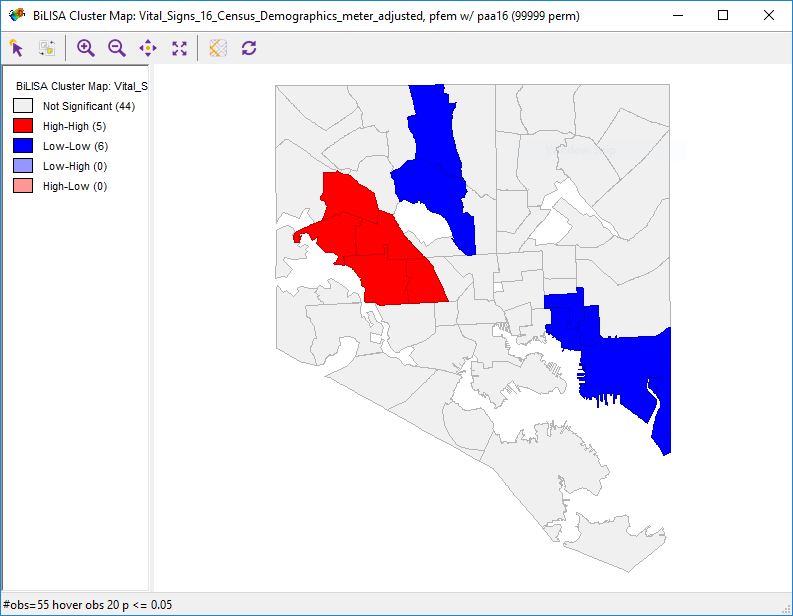Image resolution: width=793 pixels, height=616 pixels.
Task: Select the 'Low-Low (6)' legend label
Action: (x=75, y=146)
